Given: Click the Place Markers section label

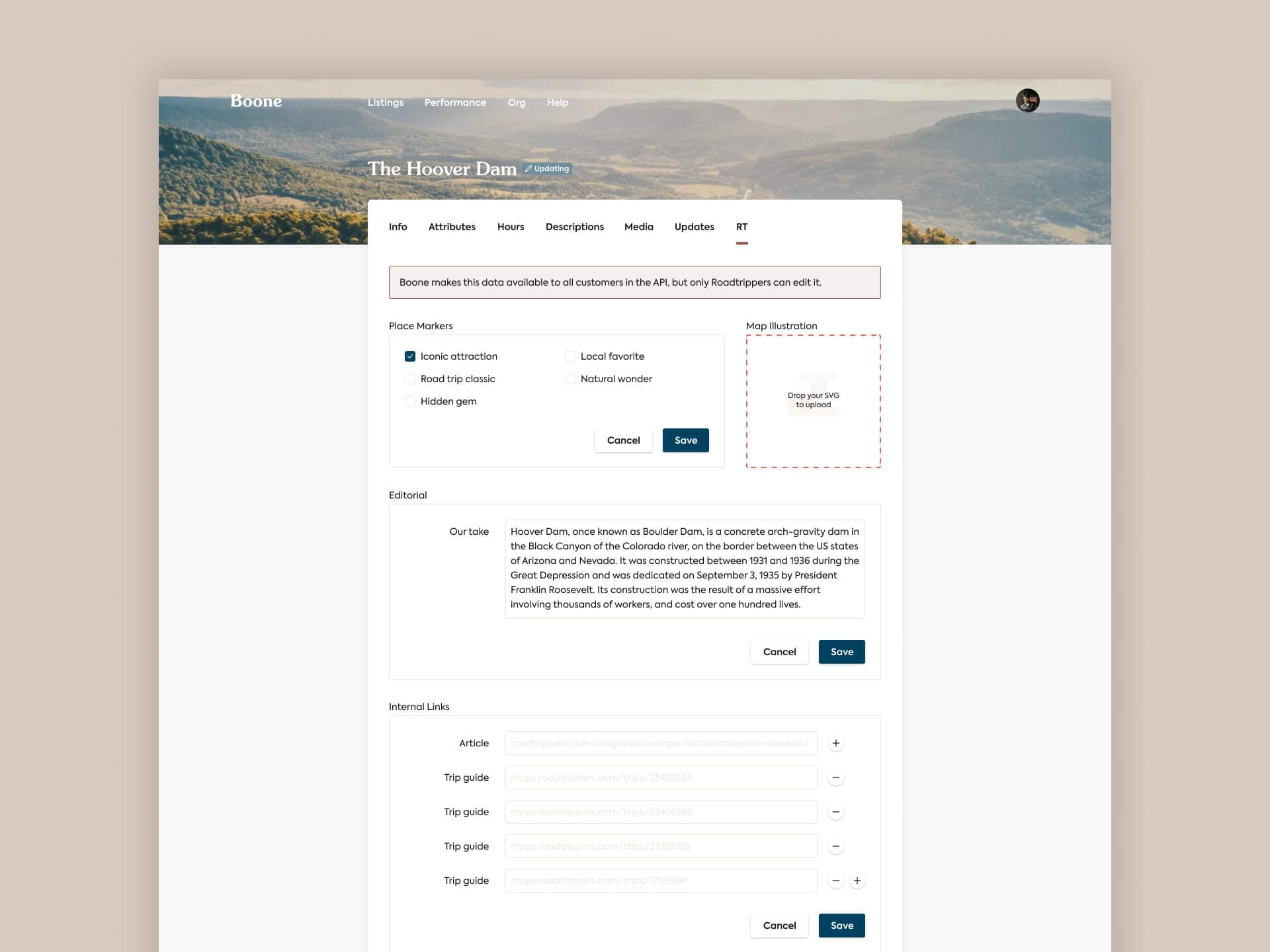Looking at the screenshot, I should (x=421, y=326).
